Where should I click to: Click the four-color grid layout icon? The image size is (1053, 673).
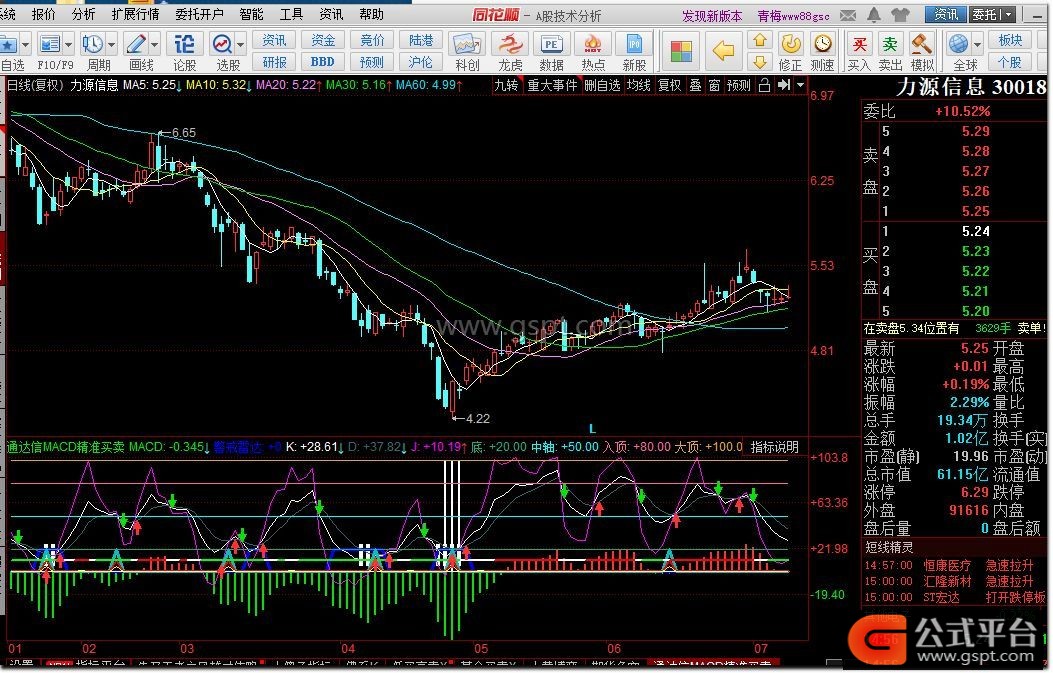tap(681, 51)
